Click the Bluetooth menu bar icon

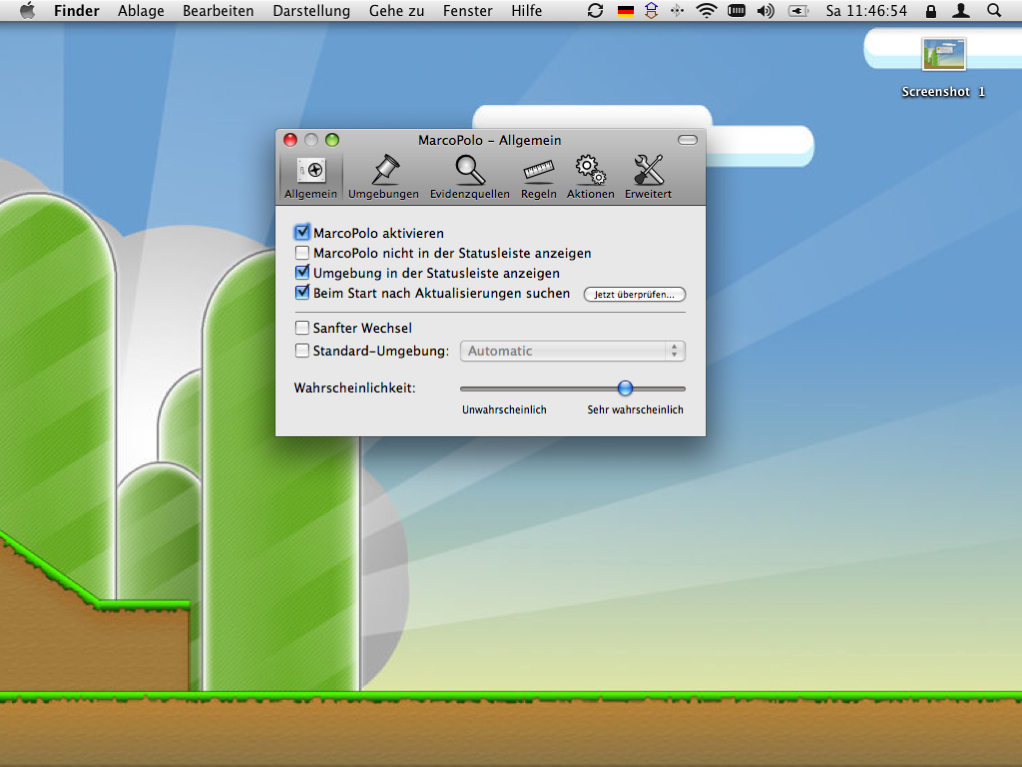[x=678, y=10]
